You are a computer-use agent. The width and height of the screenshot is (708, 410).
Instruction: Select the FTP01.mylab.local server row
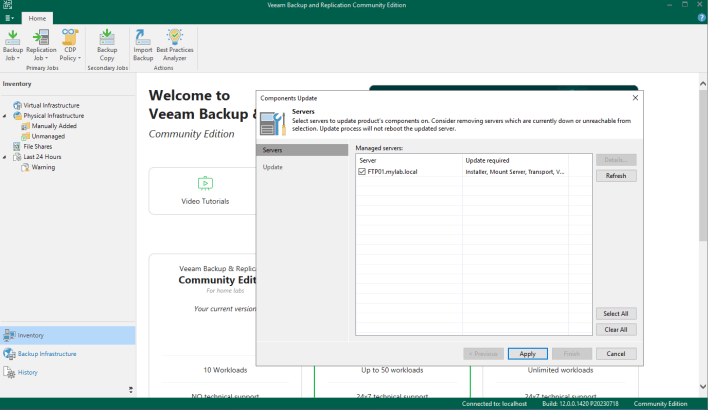[474, 172]
